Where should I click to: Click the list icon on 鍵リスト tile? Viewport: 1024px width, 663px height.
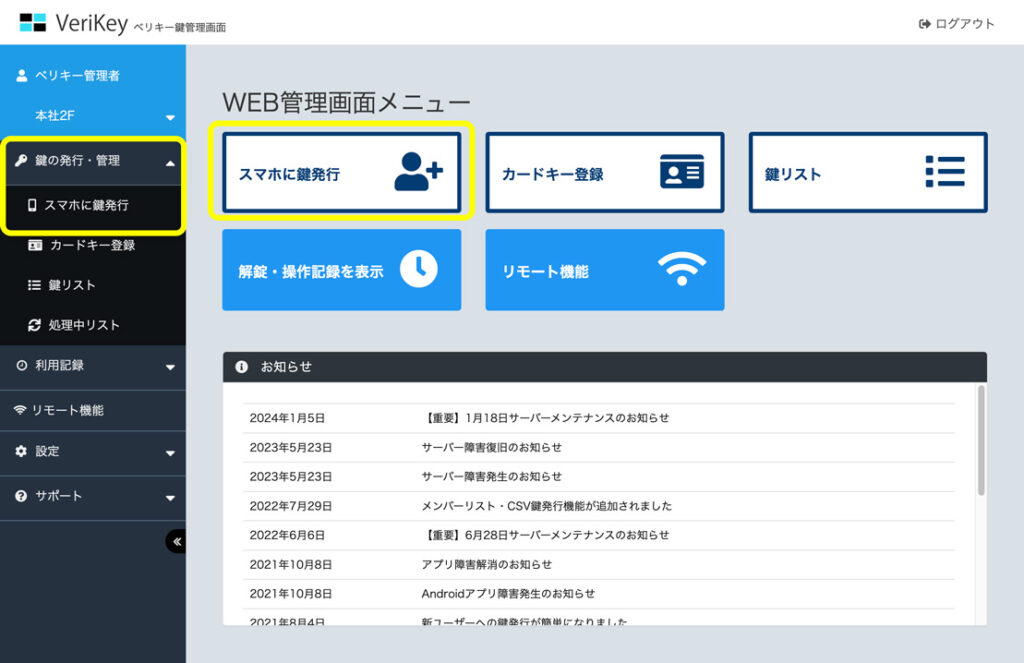click(x=944, y=172)
